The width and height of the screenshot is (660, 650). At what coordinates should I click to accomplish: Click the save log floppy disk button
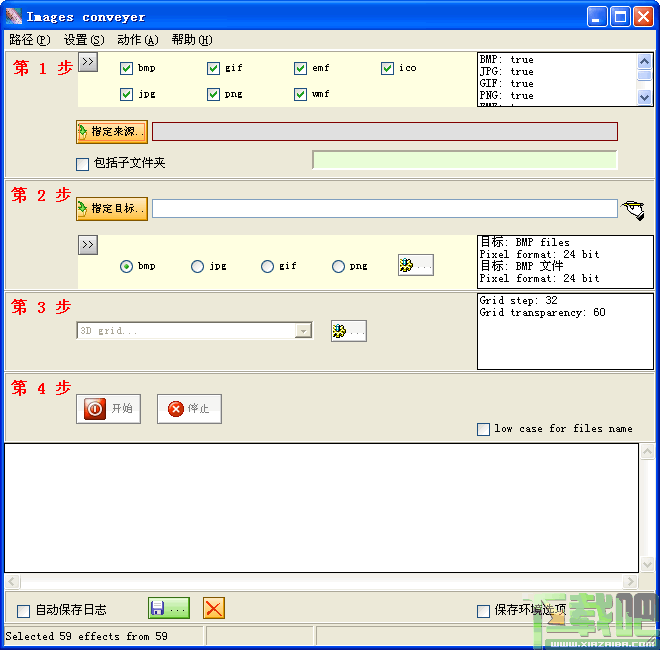(169, 608)
